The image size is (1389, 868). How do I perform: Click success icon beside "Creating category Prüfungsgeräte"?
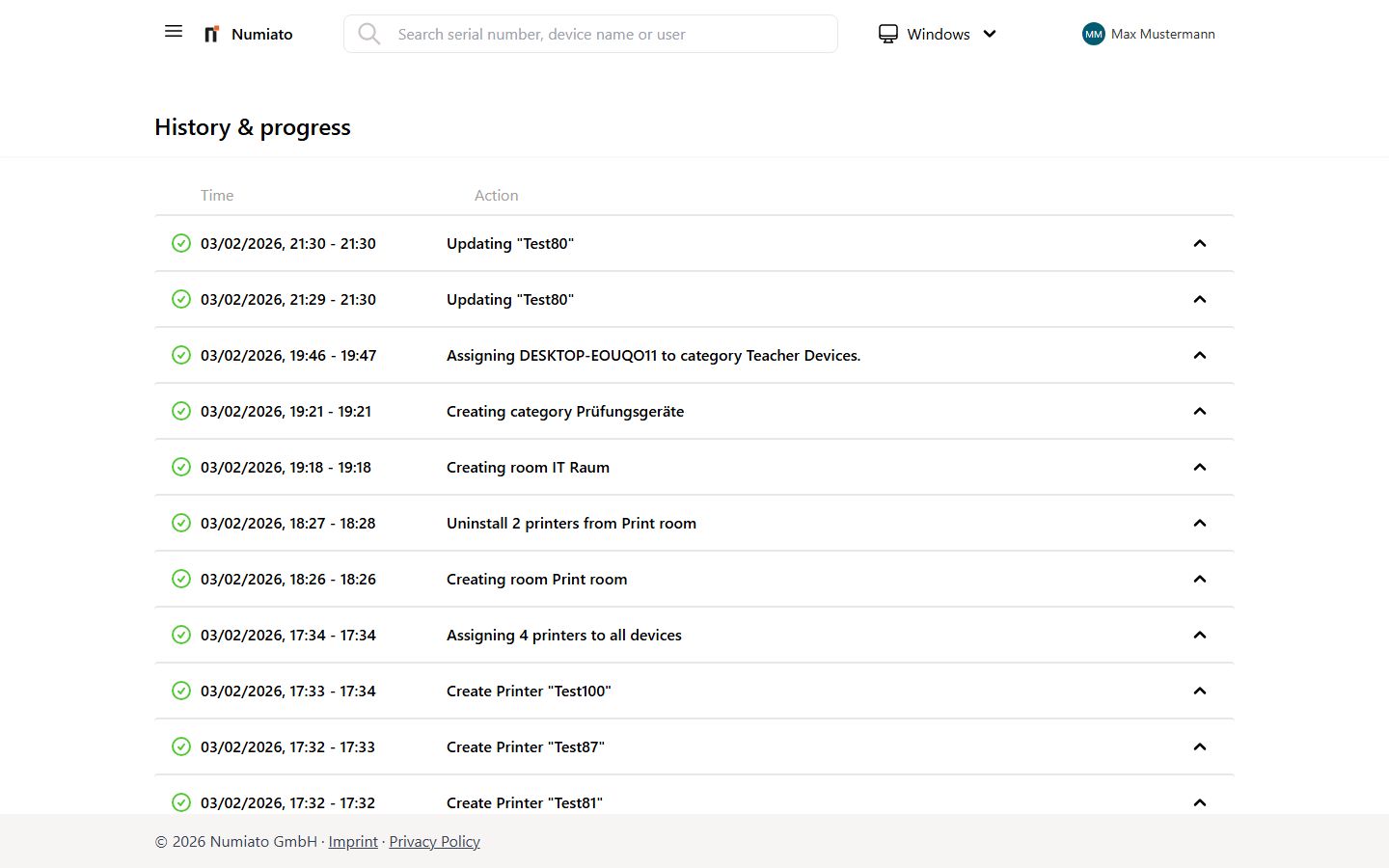[181, 411]
